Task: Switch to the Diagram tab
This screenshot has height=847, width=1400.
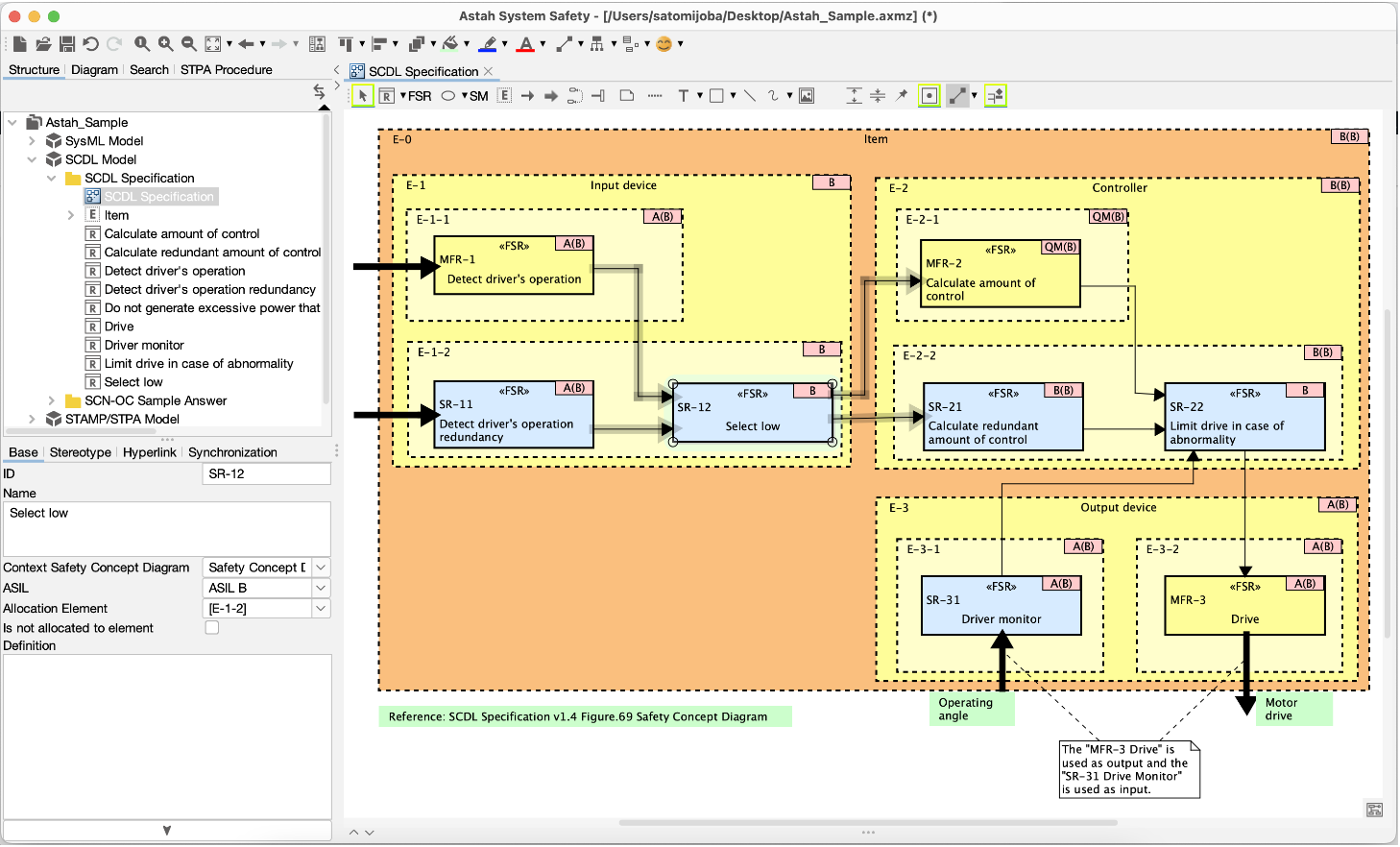Action: pyautogui.click(x=95, y=69)
